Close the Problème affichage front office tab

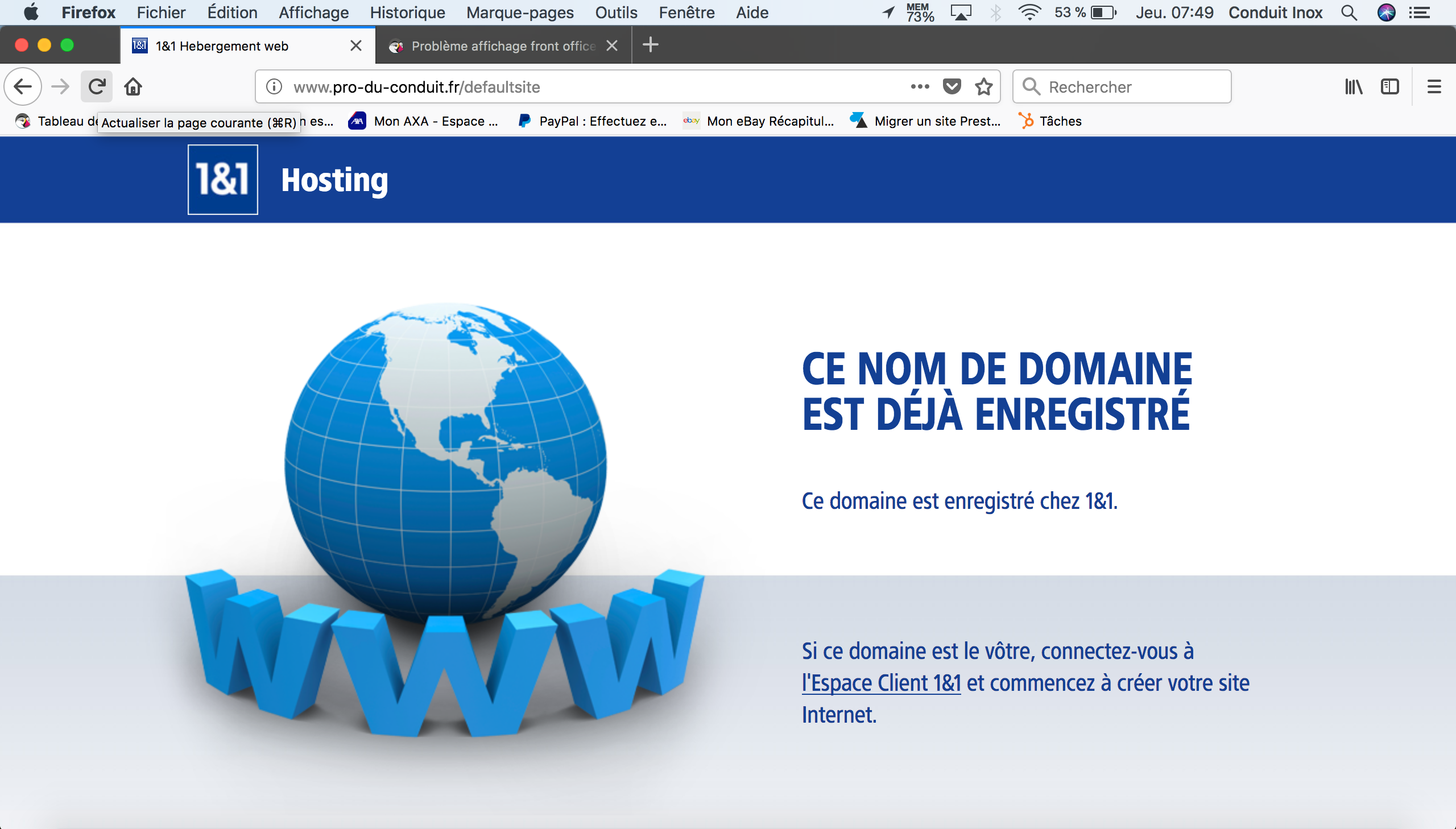click(x=611, y=45)
